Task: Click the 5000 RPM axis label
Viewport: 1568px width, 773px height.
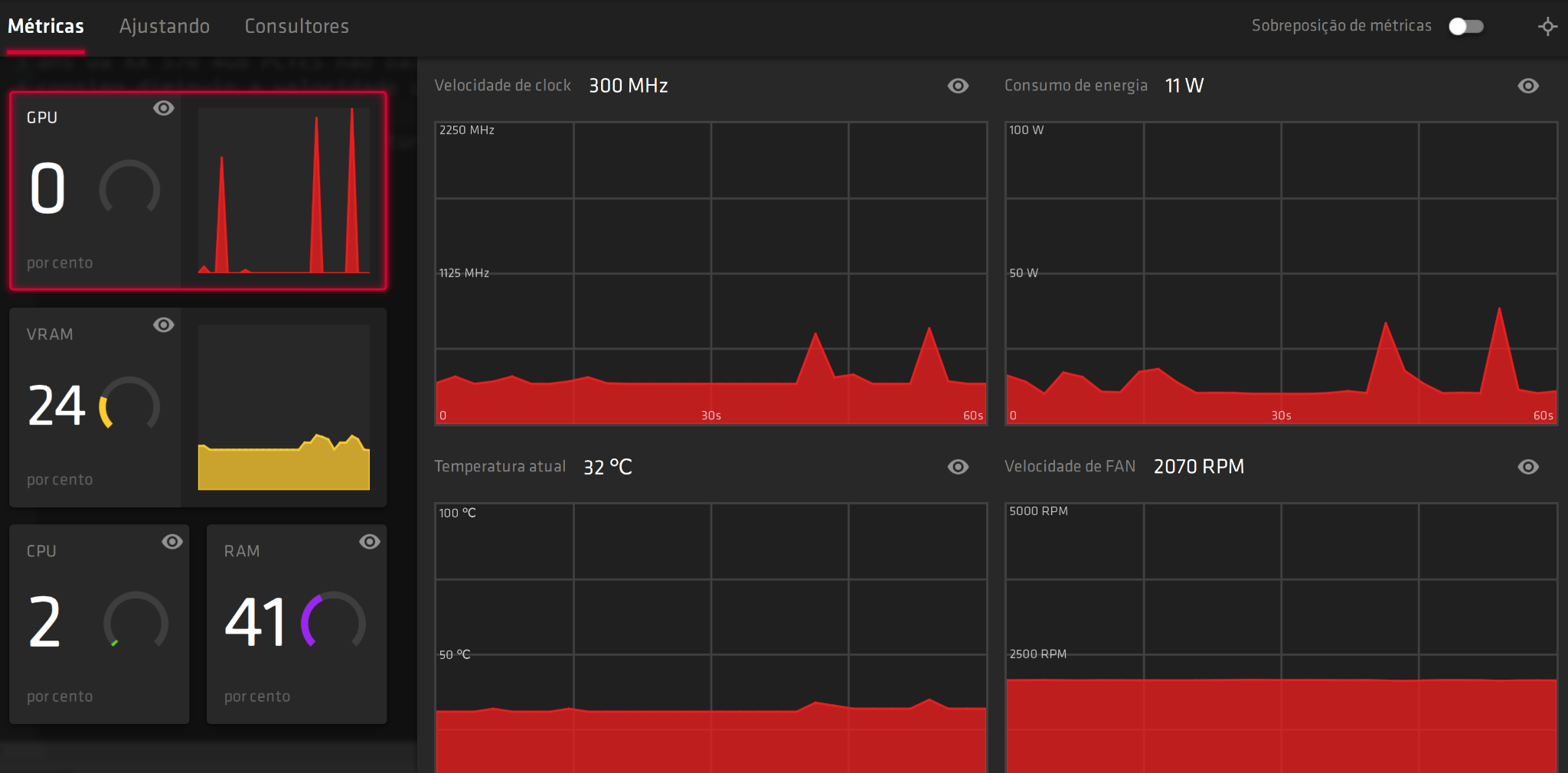Action: [x=1038, y=511]
